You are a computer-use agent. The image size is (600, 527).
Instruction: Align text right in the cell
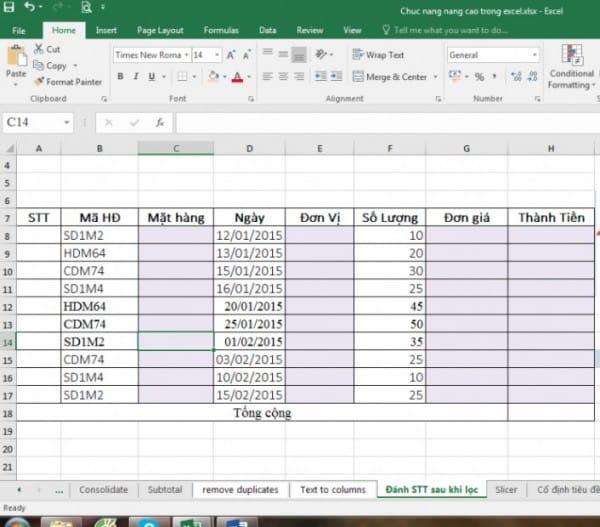click(299, 77)
